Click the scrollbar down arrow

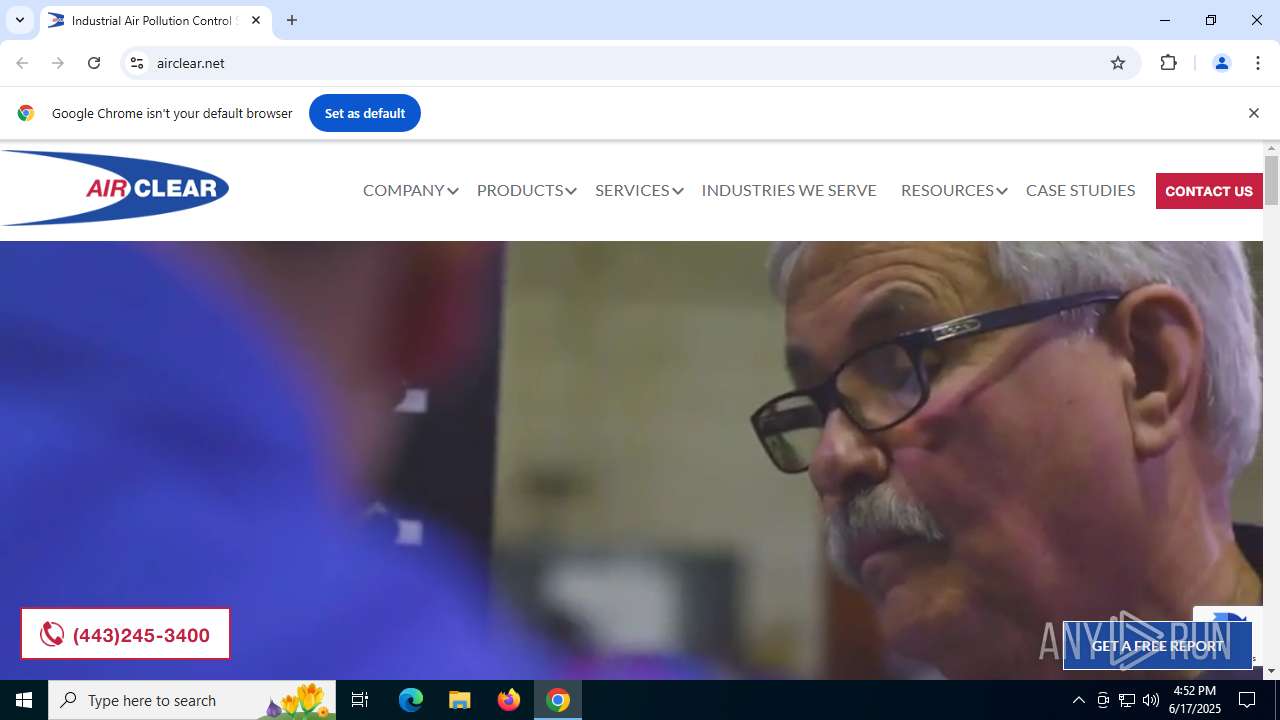click(x=1271, y=671)
